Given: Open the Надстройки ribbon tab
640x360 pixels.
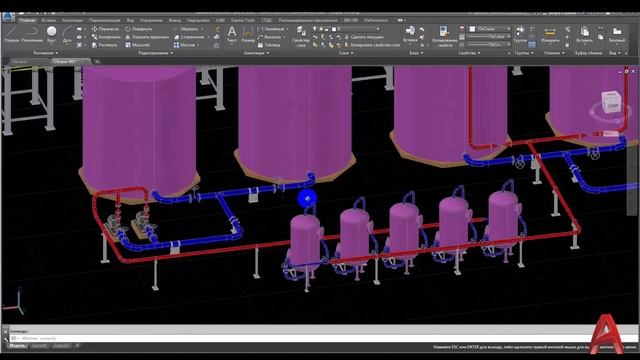Looking at the screenshot, I should (198, 20).
